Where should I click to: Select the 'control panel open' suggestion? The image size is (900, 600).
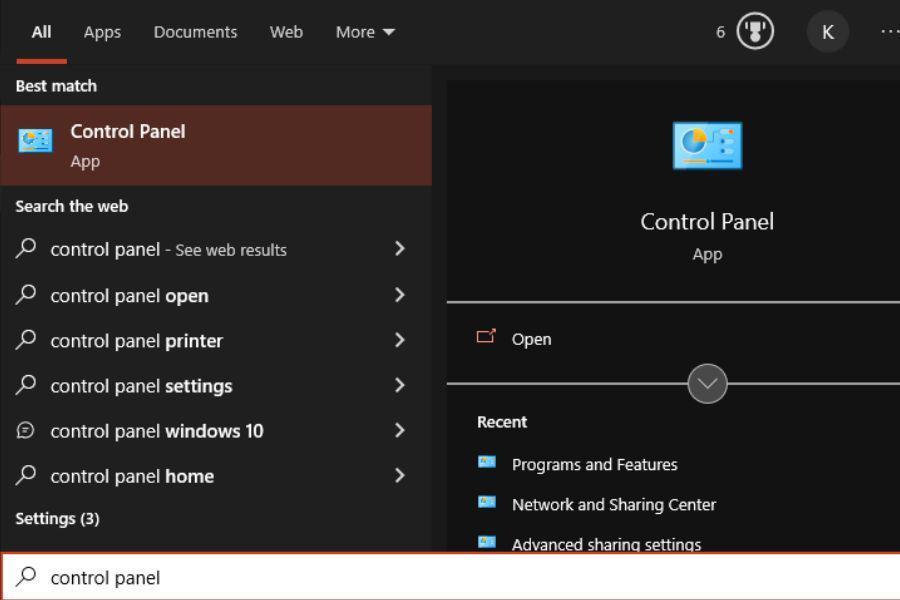(x=216, y=295)
